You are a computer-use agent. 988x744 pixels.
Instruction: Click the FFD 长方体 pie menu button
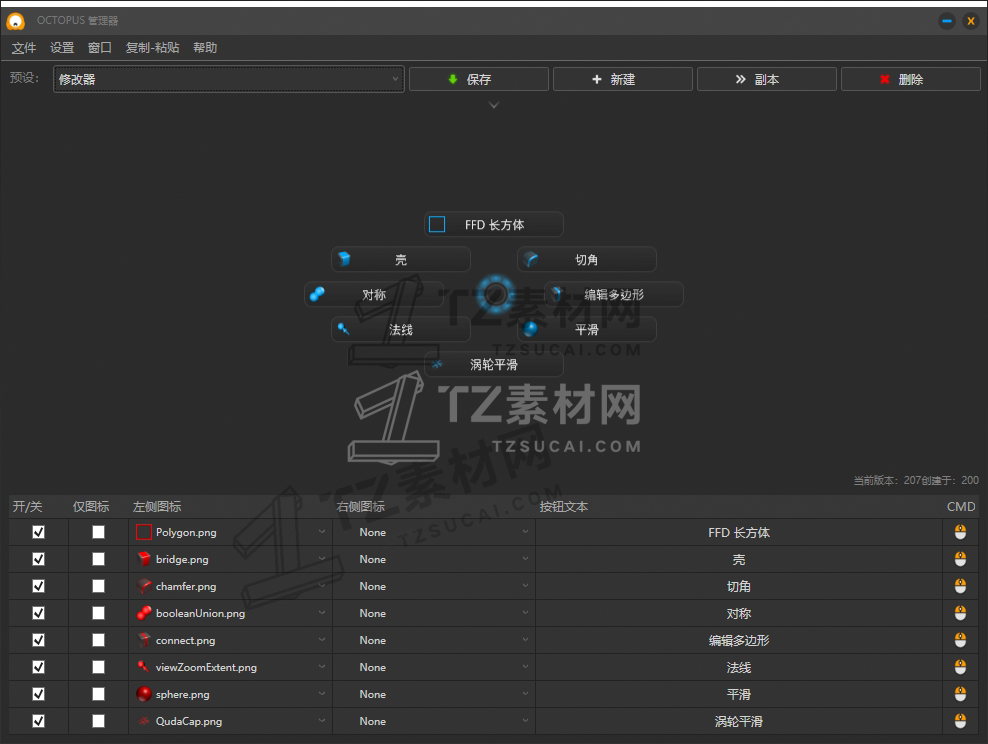point(494,224)
